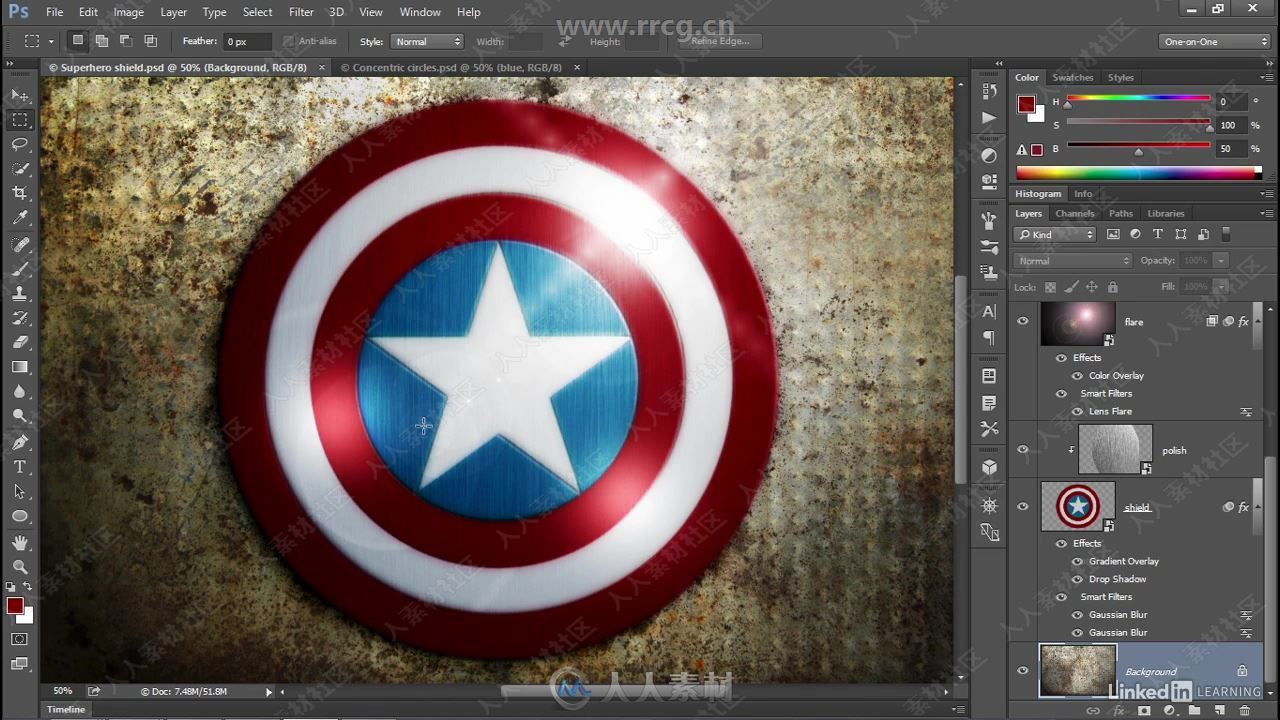Viewport: 1280px width, 720px height.
Task: Toggle Quick Mask mode in toolbar
Action: (x=20, y=639)
